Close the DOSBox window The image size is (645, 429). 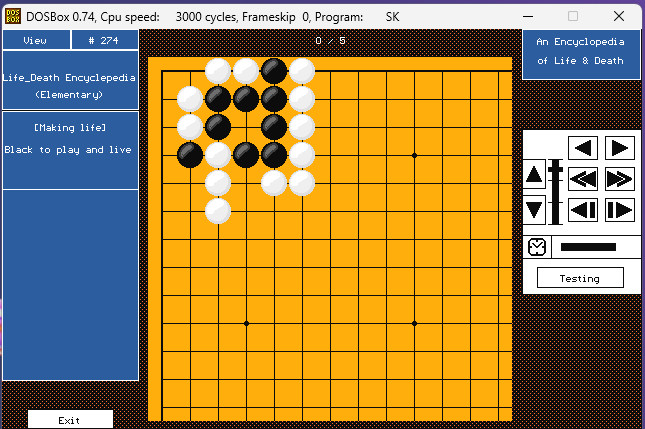619,16
